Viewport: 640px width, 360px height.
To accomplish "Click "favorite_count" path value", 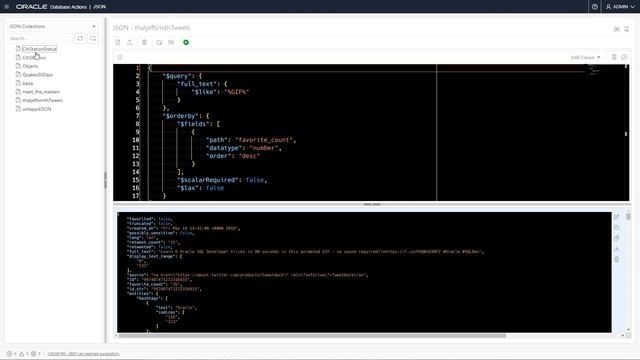I will click(x=264, y=140).
